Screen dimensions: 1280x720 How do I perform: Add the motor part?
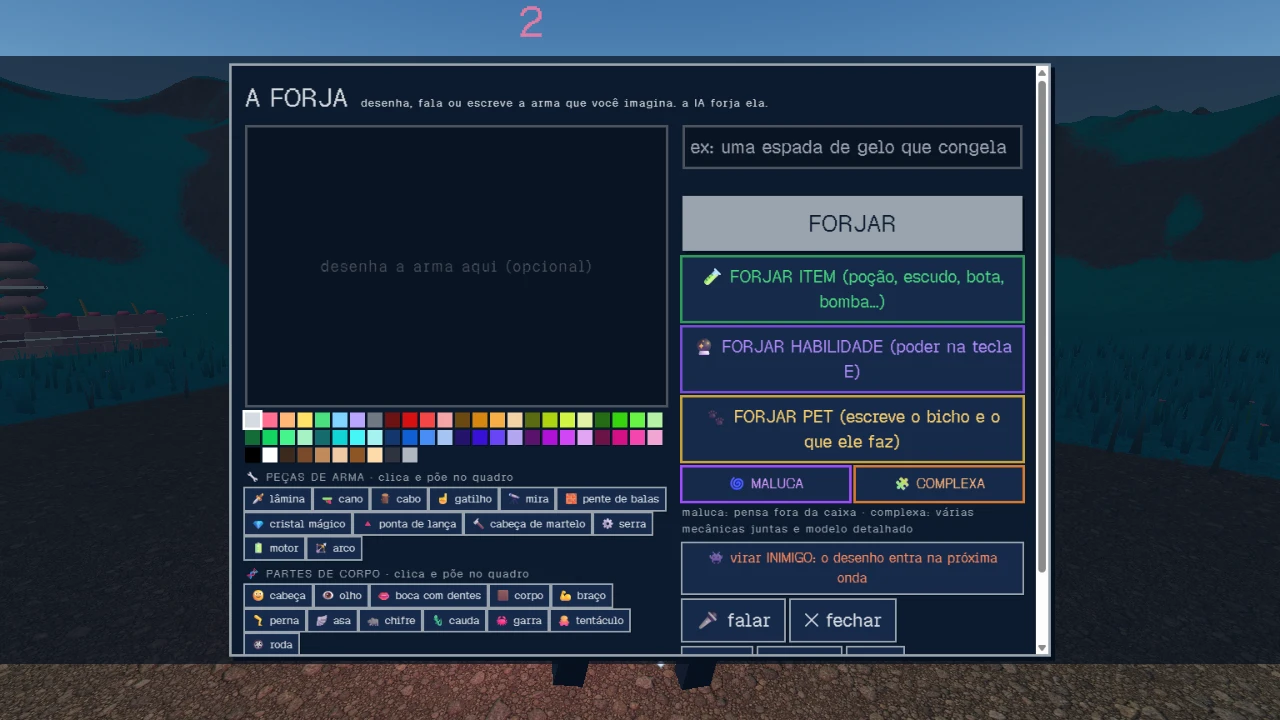point(275,548)
